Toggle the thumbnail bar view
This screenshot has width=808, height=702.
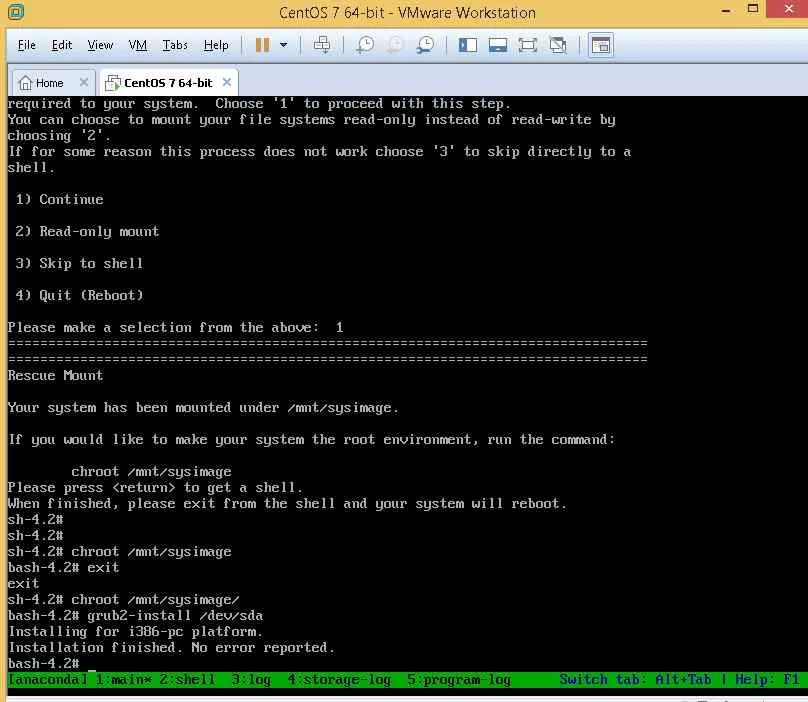(498, 45)
